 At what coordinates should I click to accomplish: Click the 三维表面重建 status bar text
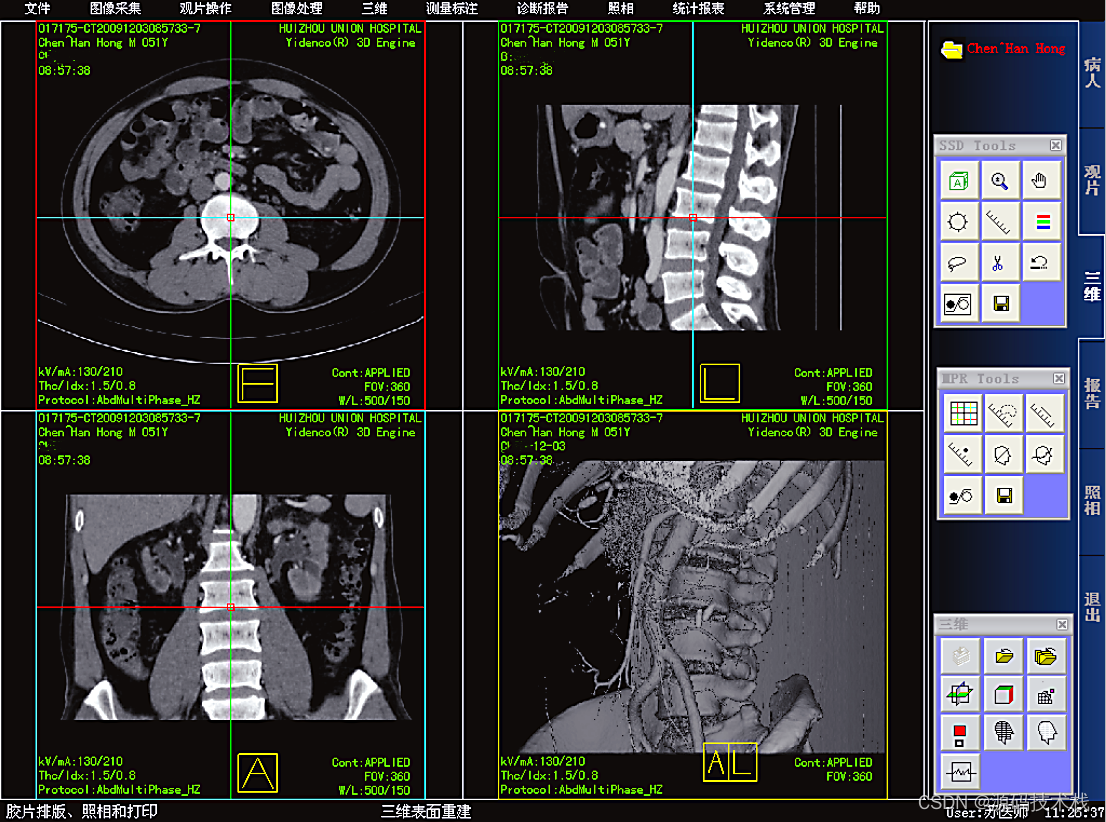pyautogui.click(x=426, y=811)
